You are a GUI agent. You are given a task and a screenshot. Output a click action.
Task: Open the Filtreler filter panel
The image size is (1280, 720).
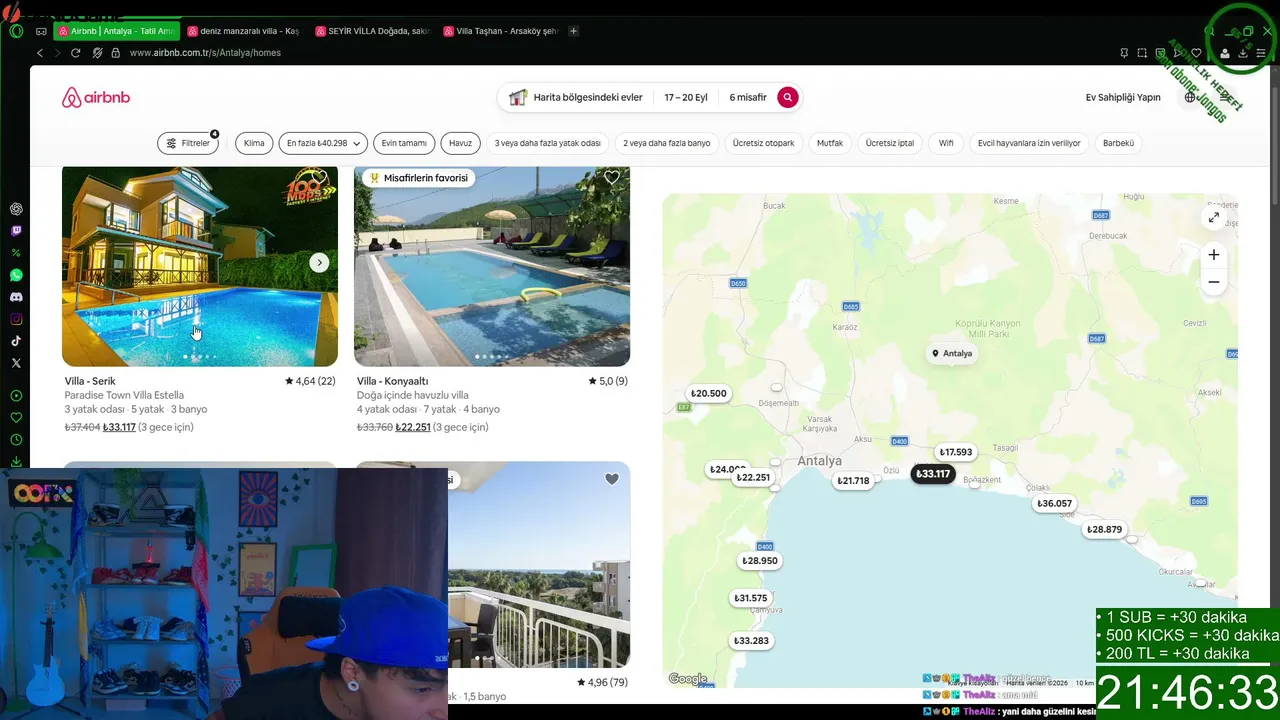pos(188,143)
